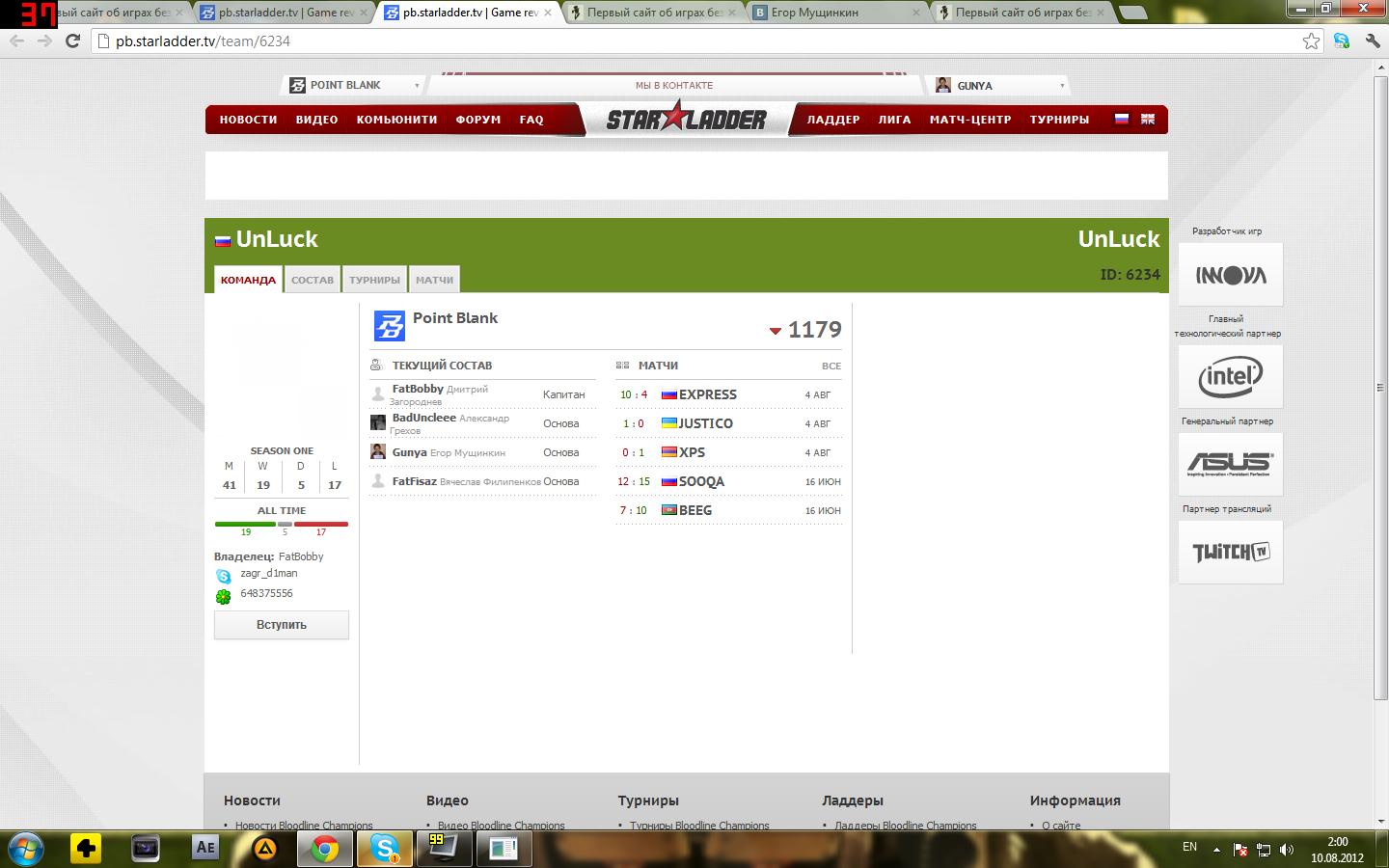
Task: Open the BEEG team match link
Action: pos(695,510)
